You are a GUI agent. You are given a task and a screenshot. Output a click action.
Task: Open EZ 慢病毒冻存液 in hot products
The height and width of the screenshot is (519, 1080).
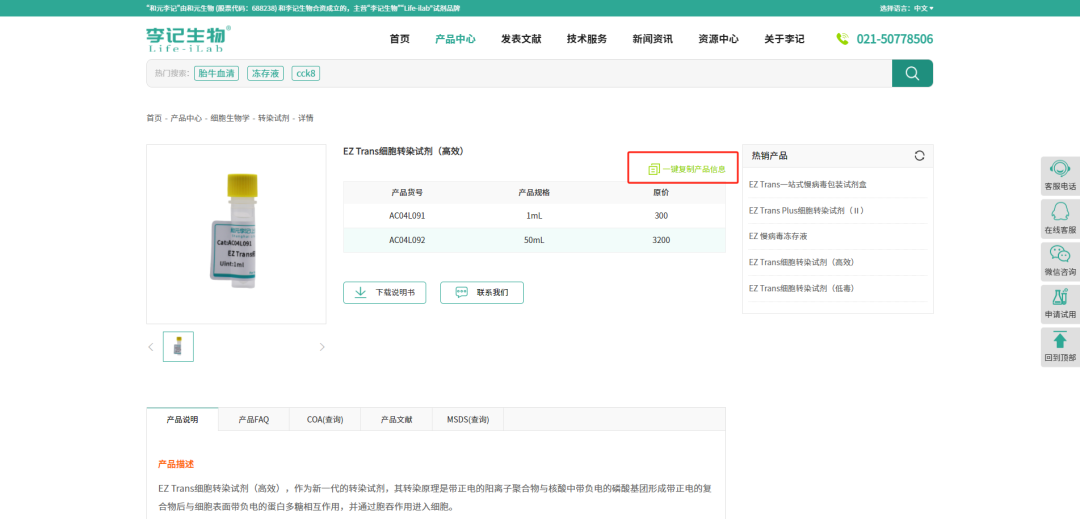point(778,236)
